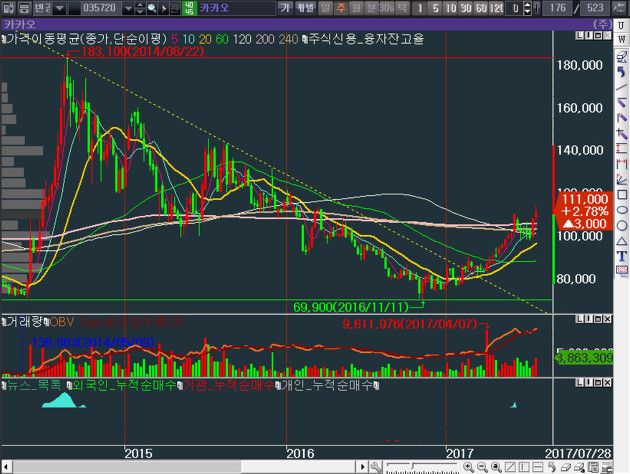
Task: Click the 가격이동평균 indicator label
Action: point(86,39)
